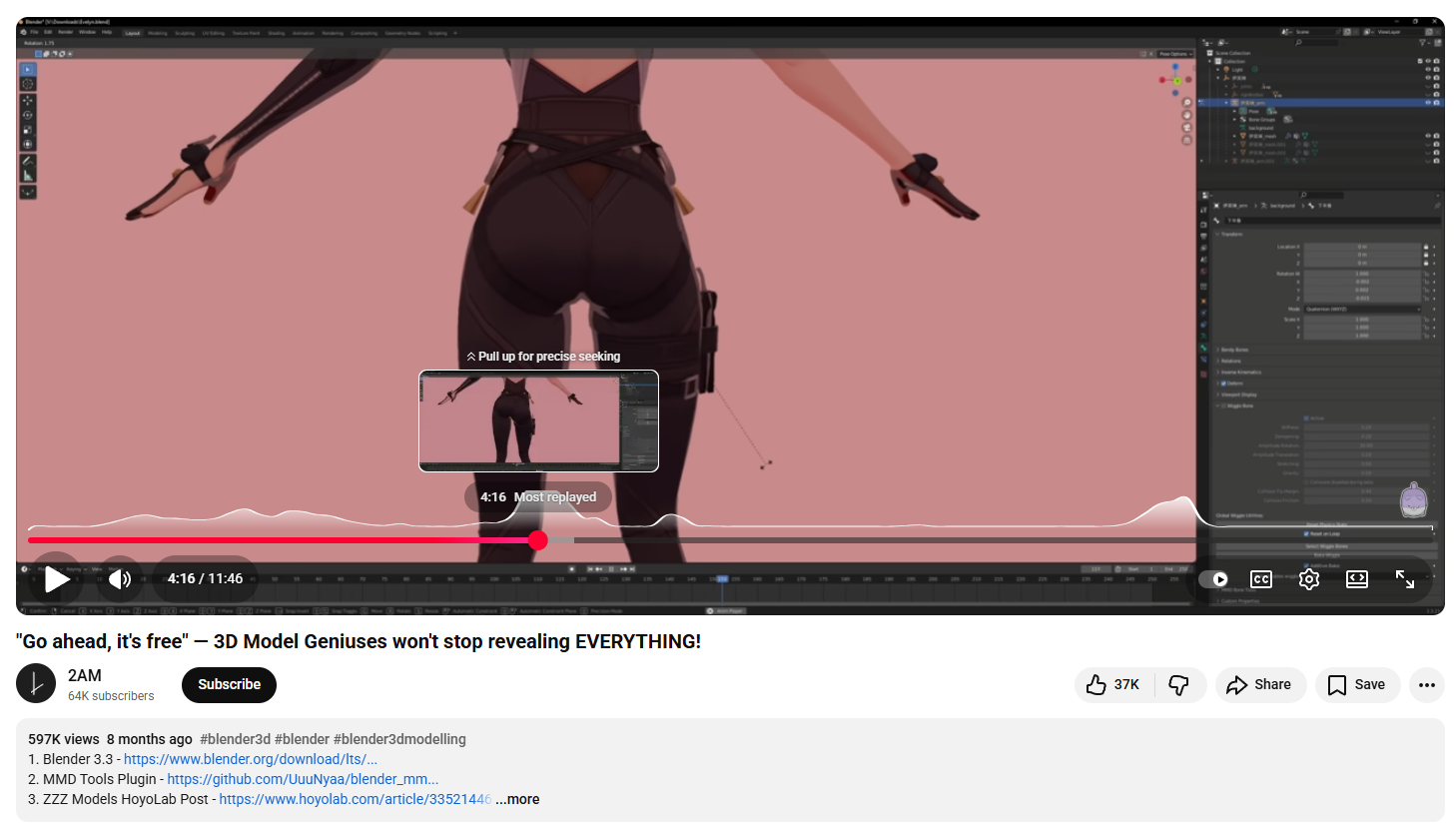Turn on subtitles with the CC button
Viewport: 1456px width, 833px height.
click(x=1261, y=579)
